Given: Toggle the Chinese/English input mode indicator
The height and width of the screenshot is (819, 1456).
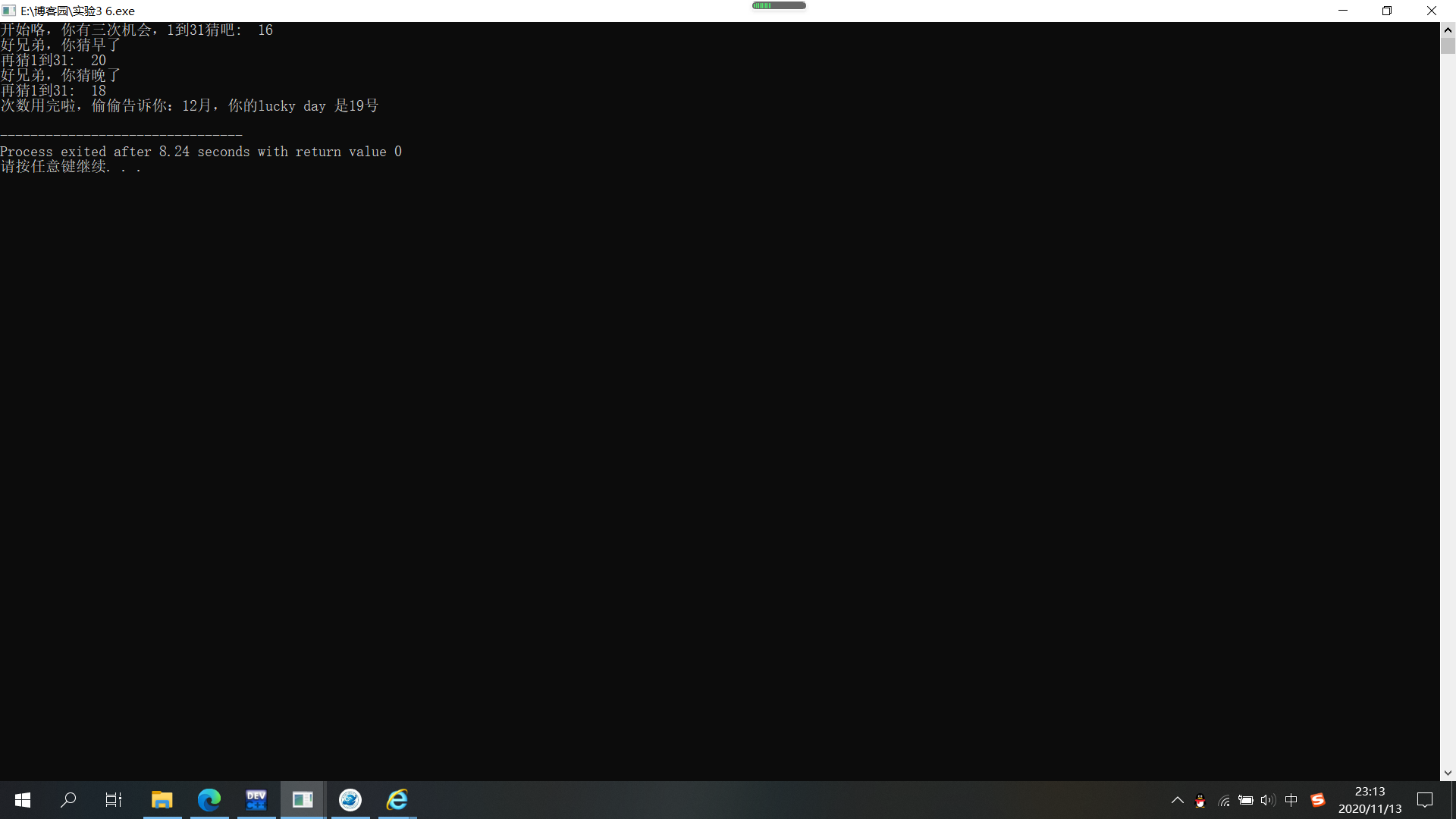Looking at the screenshot, I should tap(1291, 800).
